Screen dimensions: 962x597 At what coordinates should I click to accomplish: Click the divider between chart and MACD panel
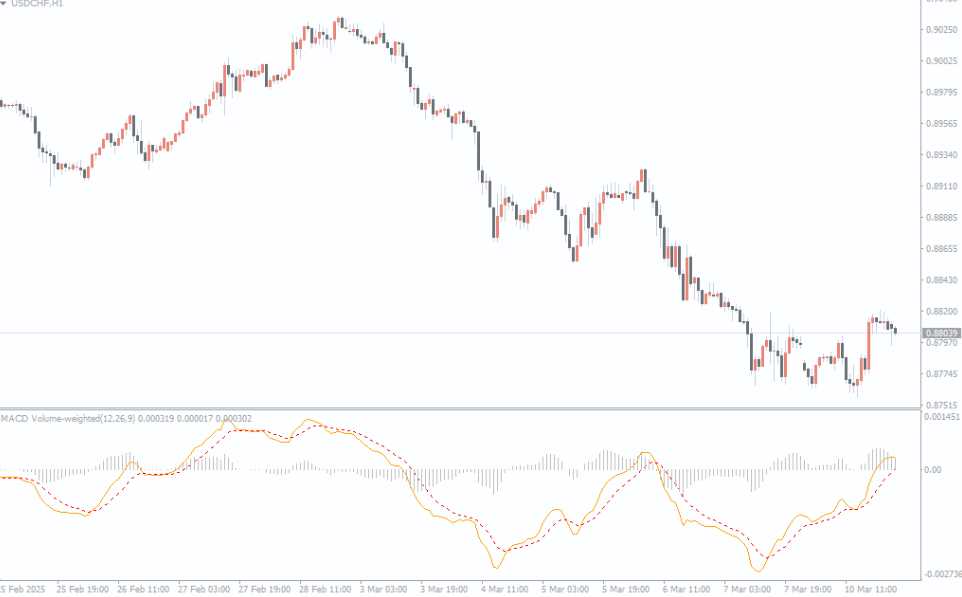460,408
